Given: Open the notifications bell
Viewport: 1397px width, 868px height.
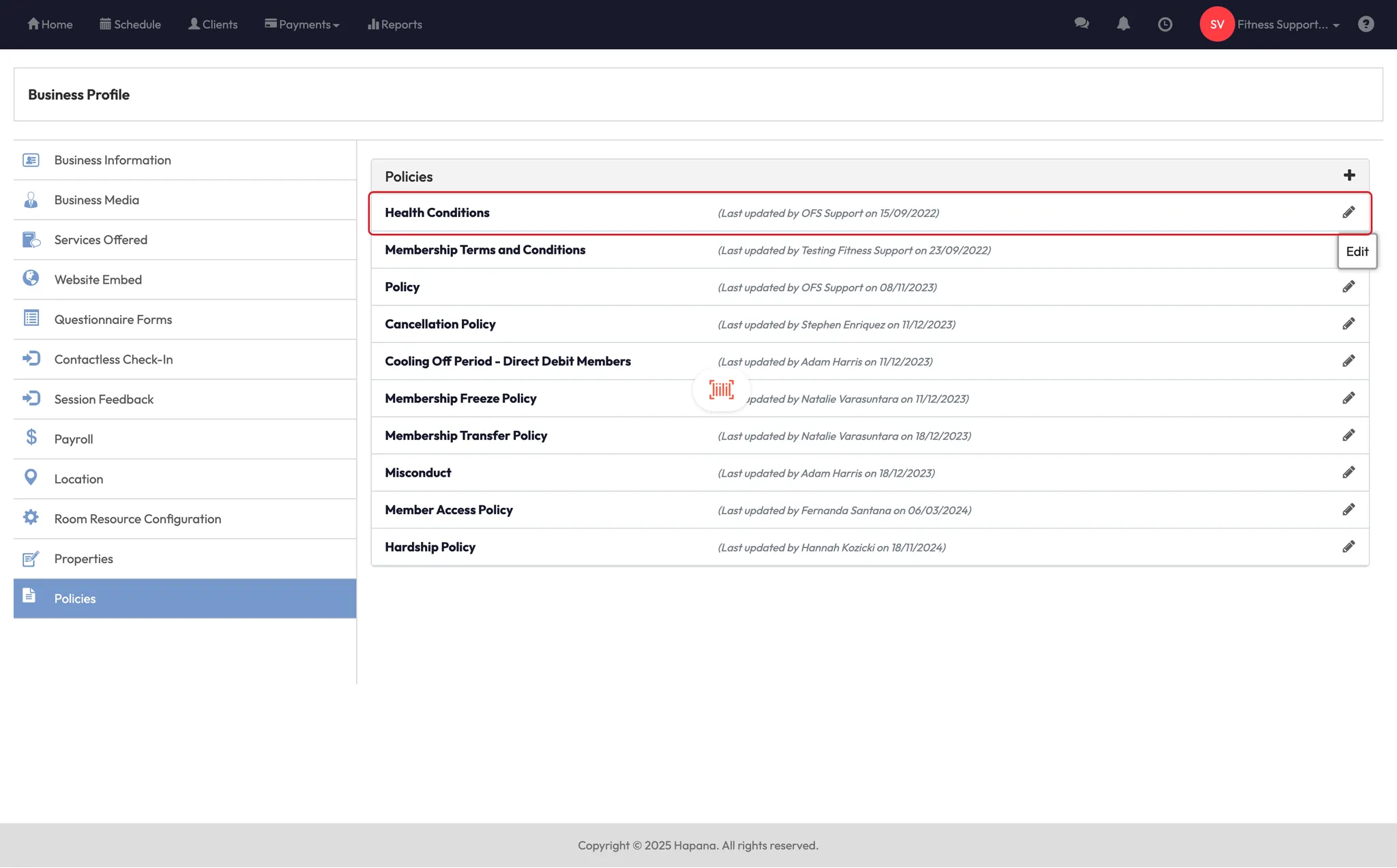Looking at the screenshot, I should pos(1123,24).
